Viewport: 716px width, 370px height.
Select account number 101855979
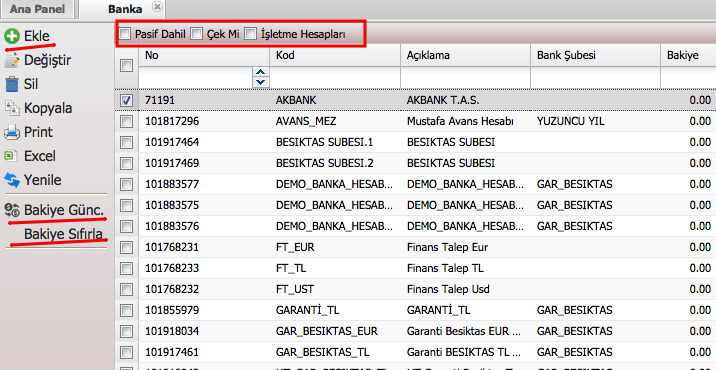(172, 311)
